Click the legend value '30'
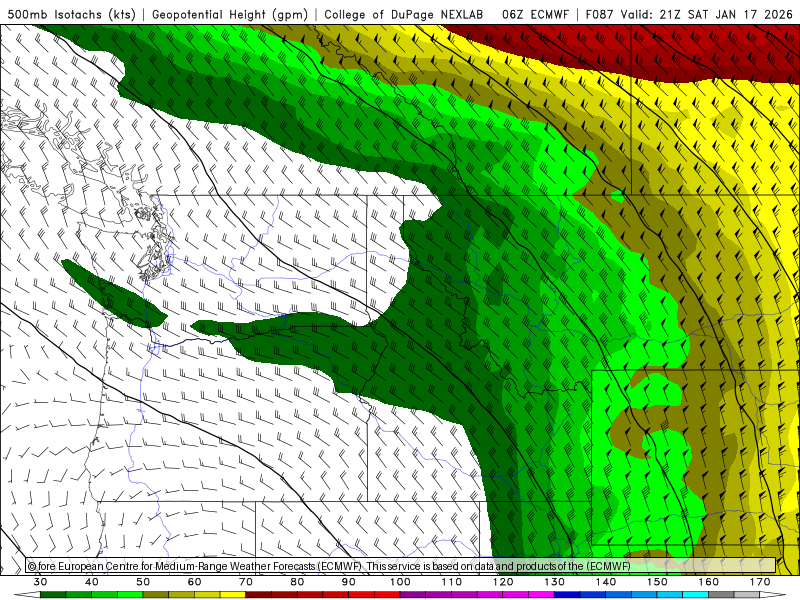The image size is (800, 600). [x=40, y=582]
